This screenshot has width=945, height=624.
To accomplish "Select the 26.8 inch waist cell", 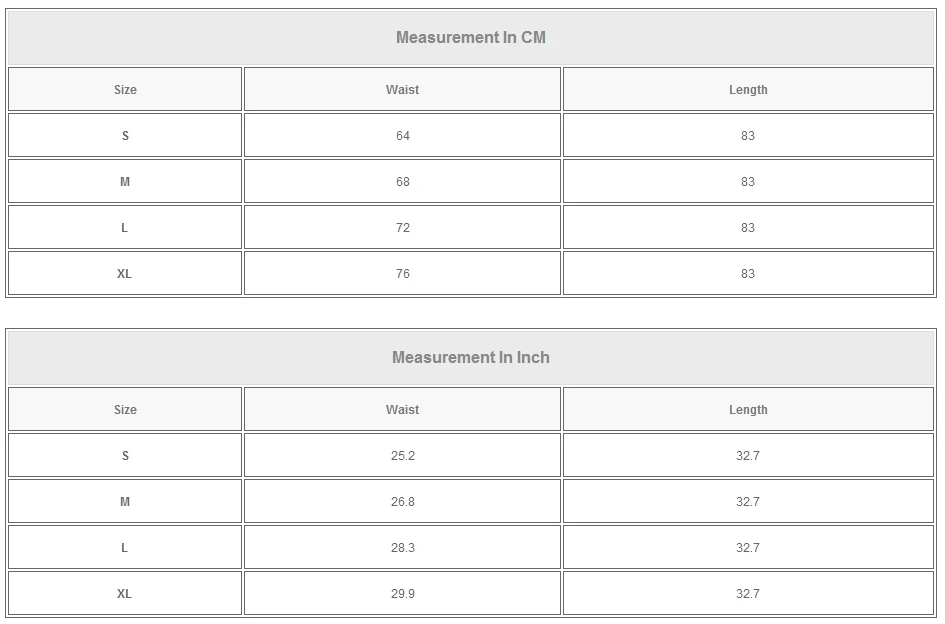I will [402, 502].
